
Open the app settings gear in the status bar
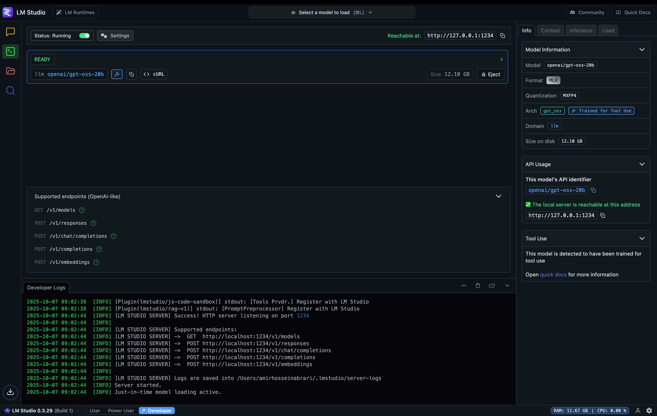[x=649, y=410]
